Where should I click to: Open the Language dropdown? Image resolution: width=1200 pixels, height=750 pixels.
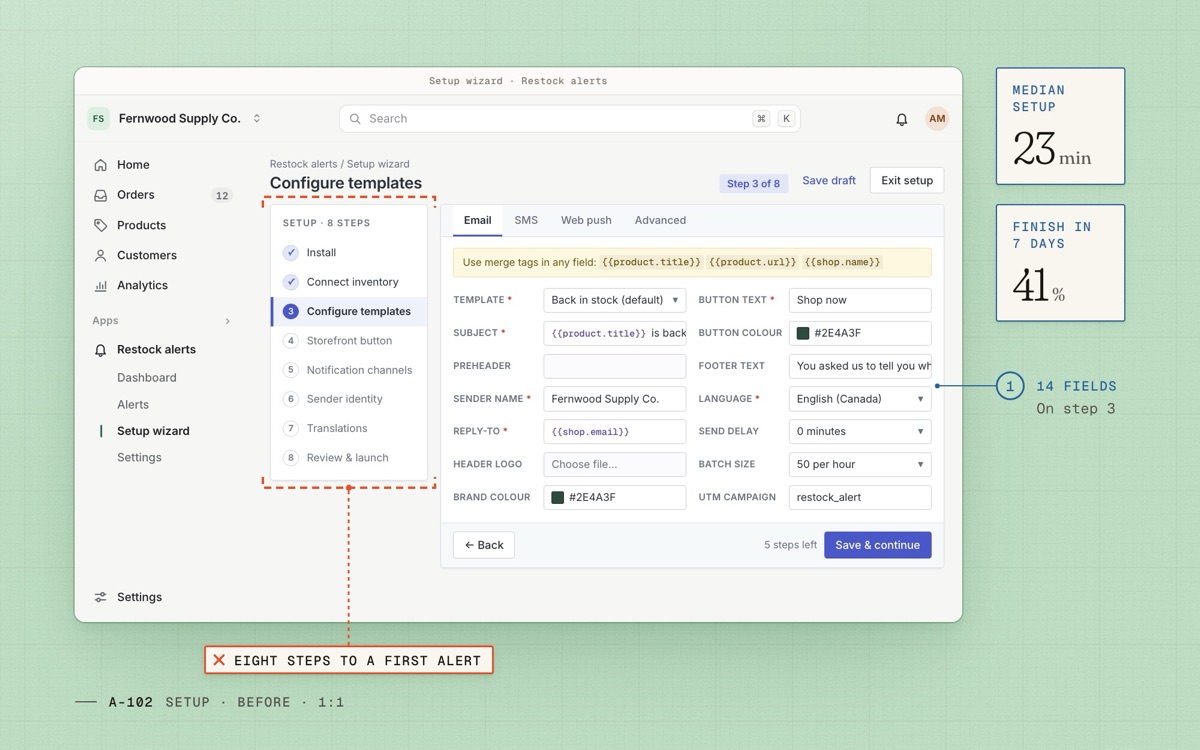860,399
